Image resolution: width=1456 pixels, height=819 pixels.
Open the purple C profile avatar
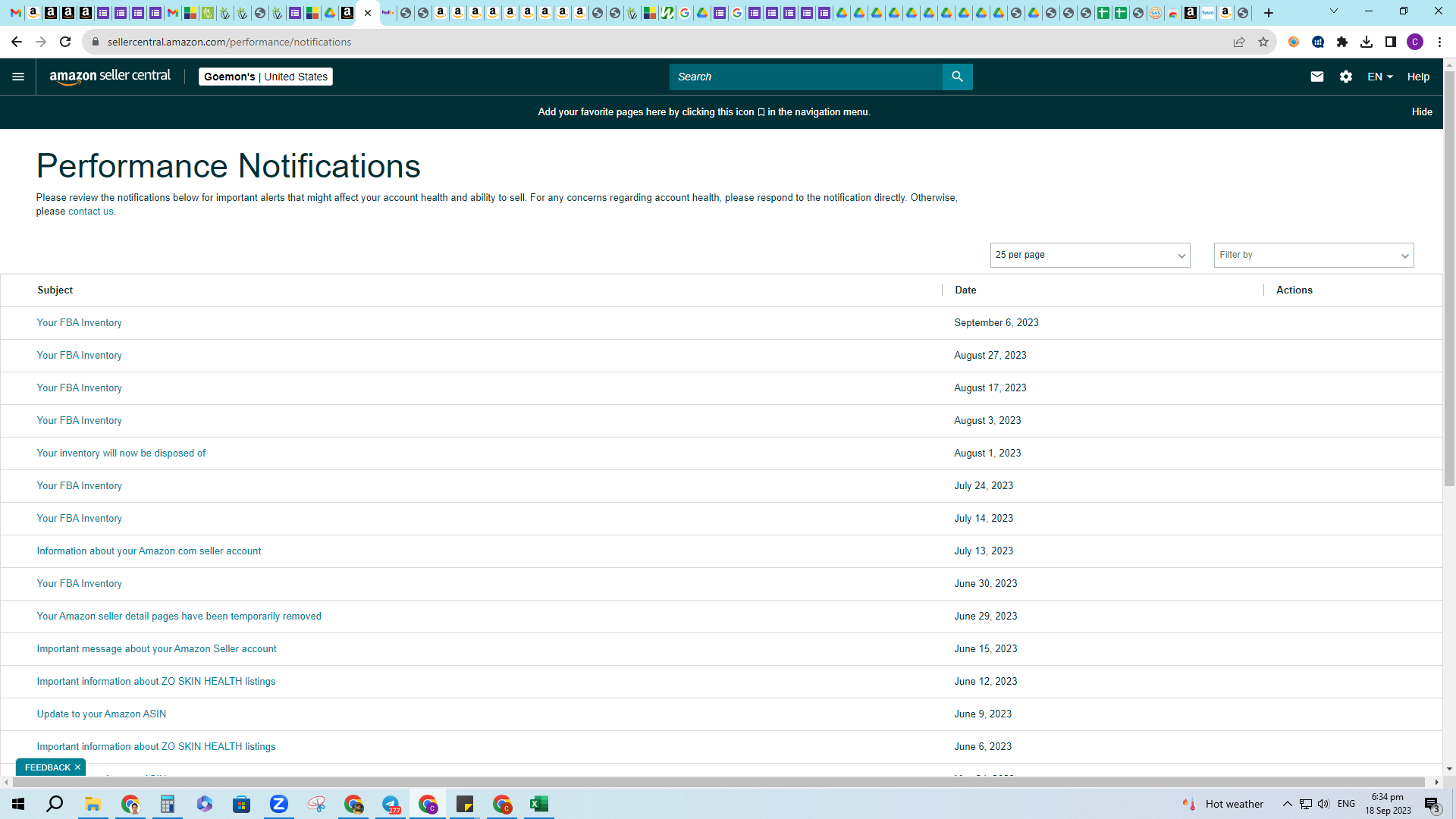click(1415, 42)
